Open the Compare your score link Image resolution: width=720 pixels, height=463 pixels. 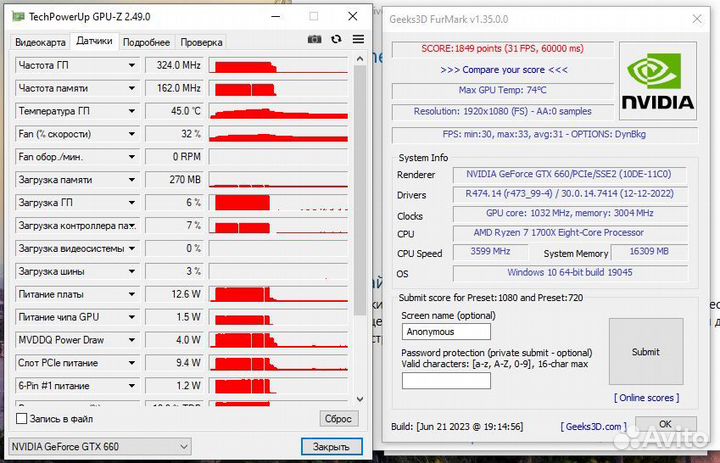pyautogui.click(x=504, y=70)
